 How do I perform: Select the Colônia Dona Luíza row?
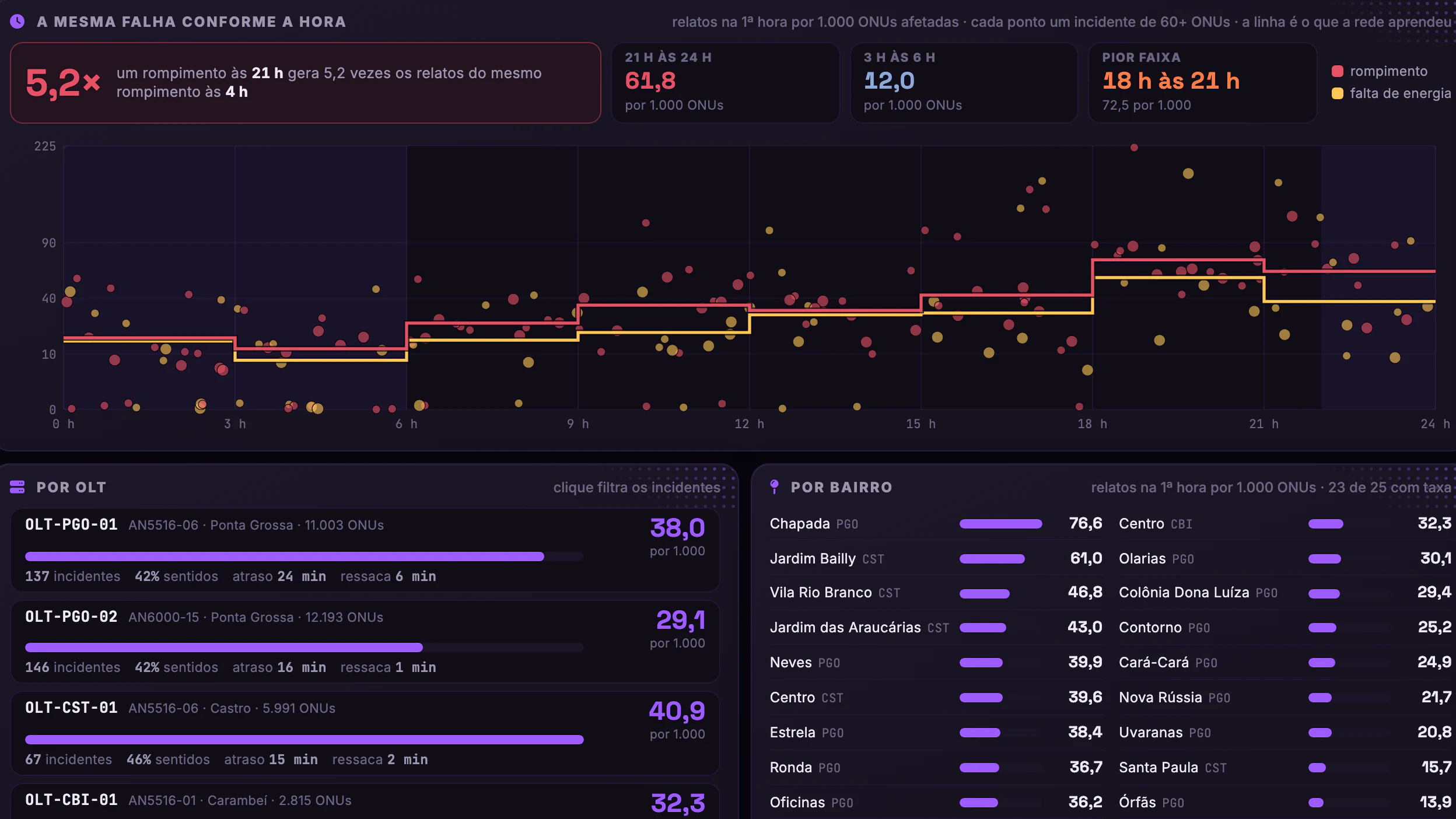coord(1285,593)
